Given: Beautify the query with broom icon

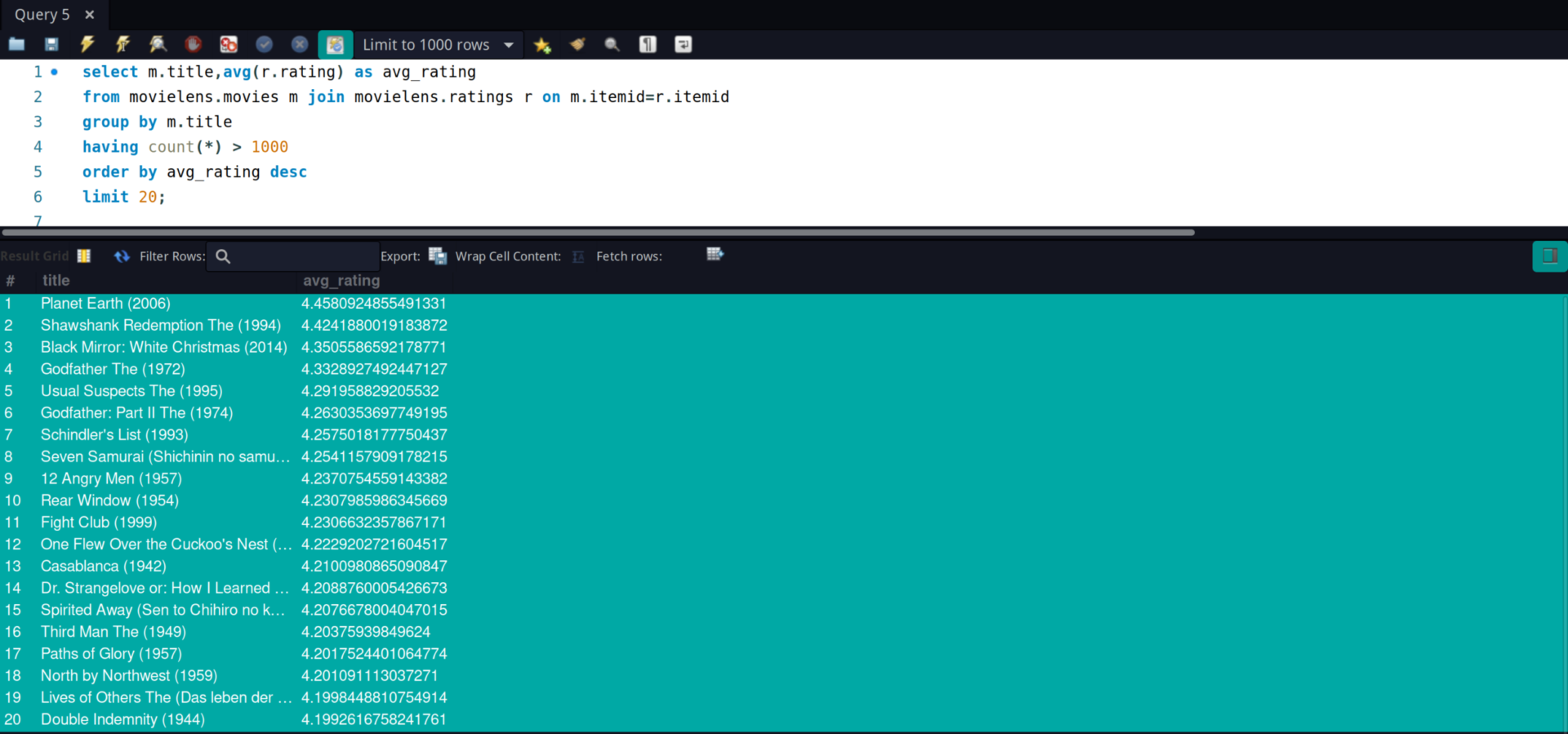Looking at the screenshot, I should 577,45.
